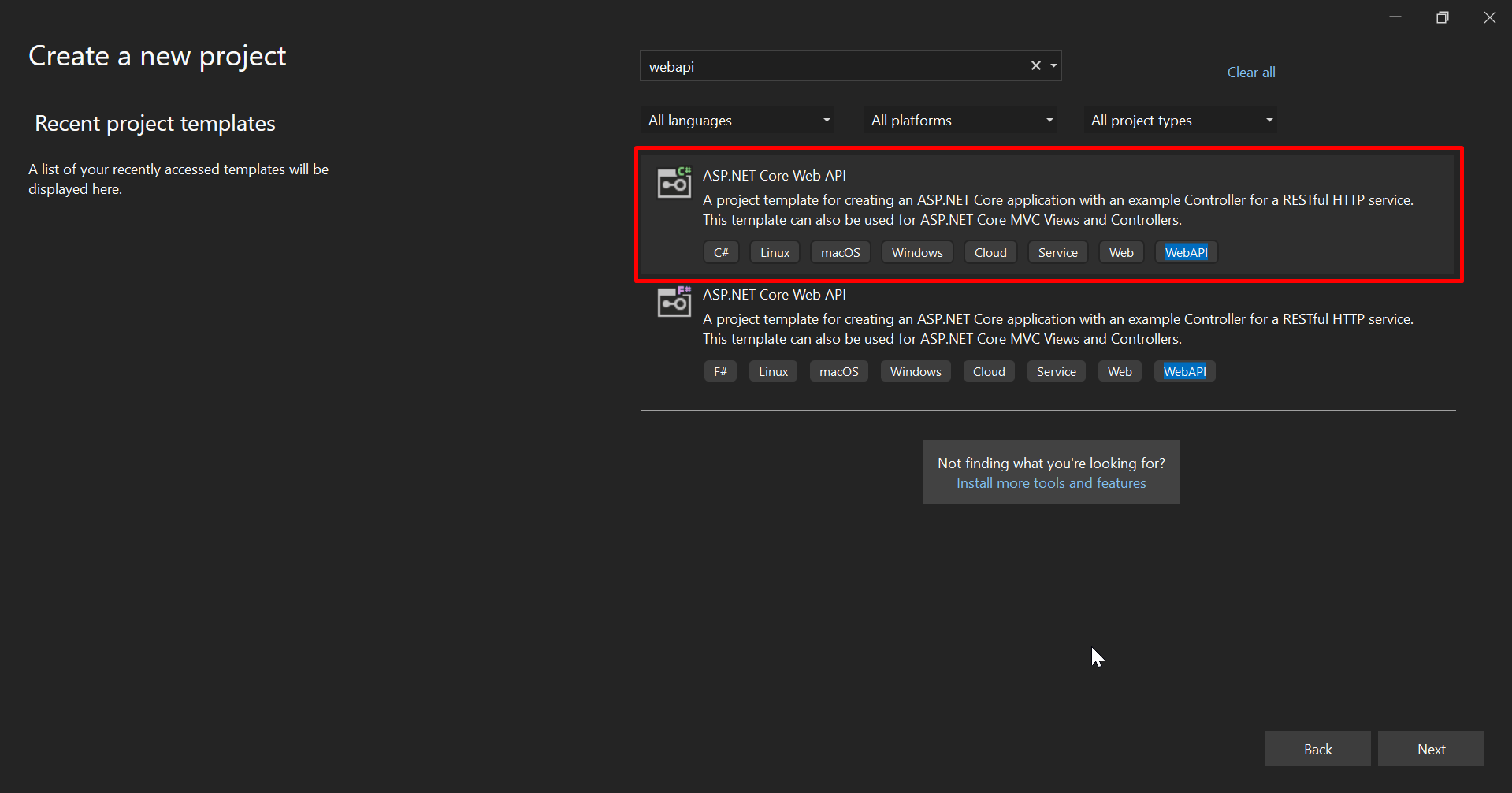Open the All platforms dropdown
Image resolution: width=1512 pixels, height=793 pixels.
960,120
